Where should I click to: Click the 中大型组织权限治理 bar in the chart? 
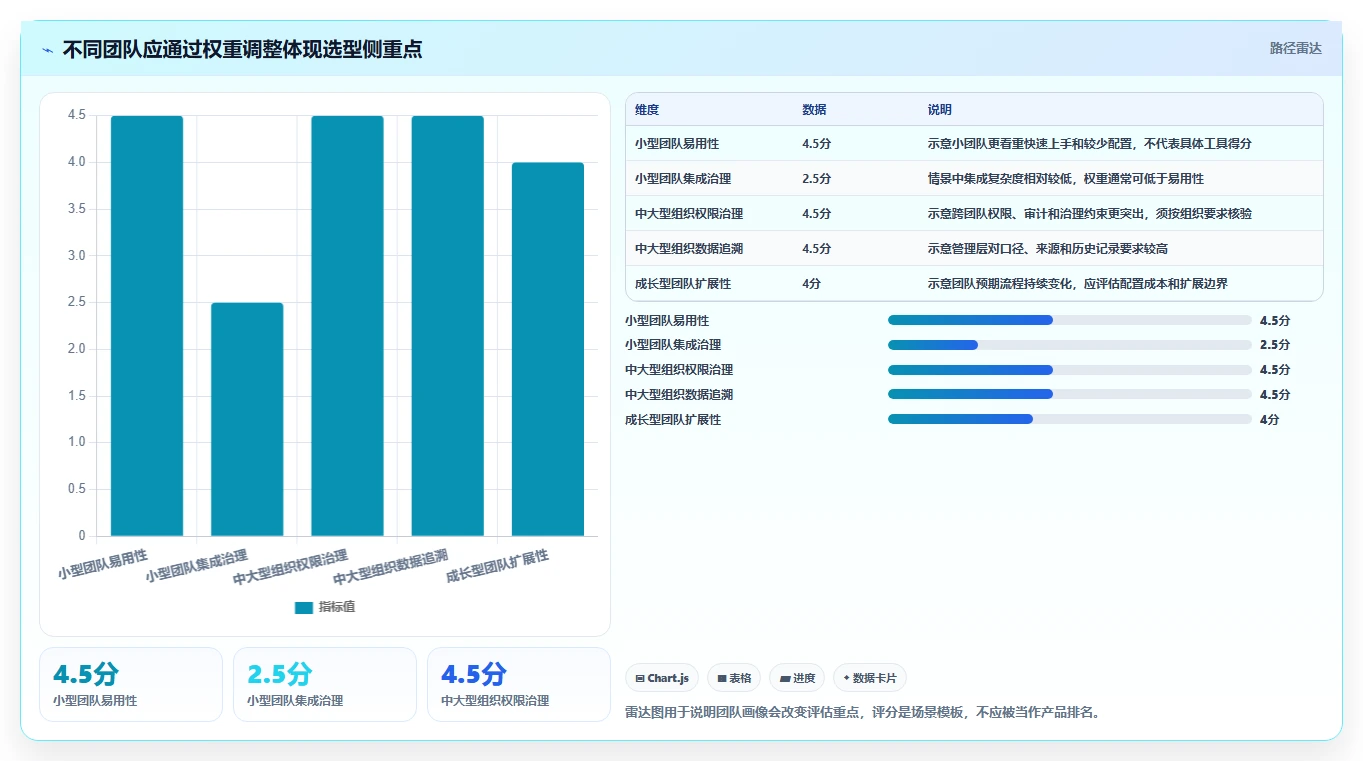point(347,326)
